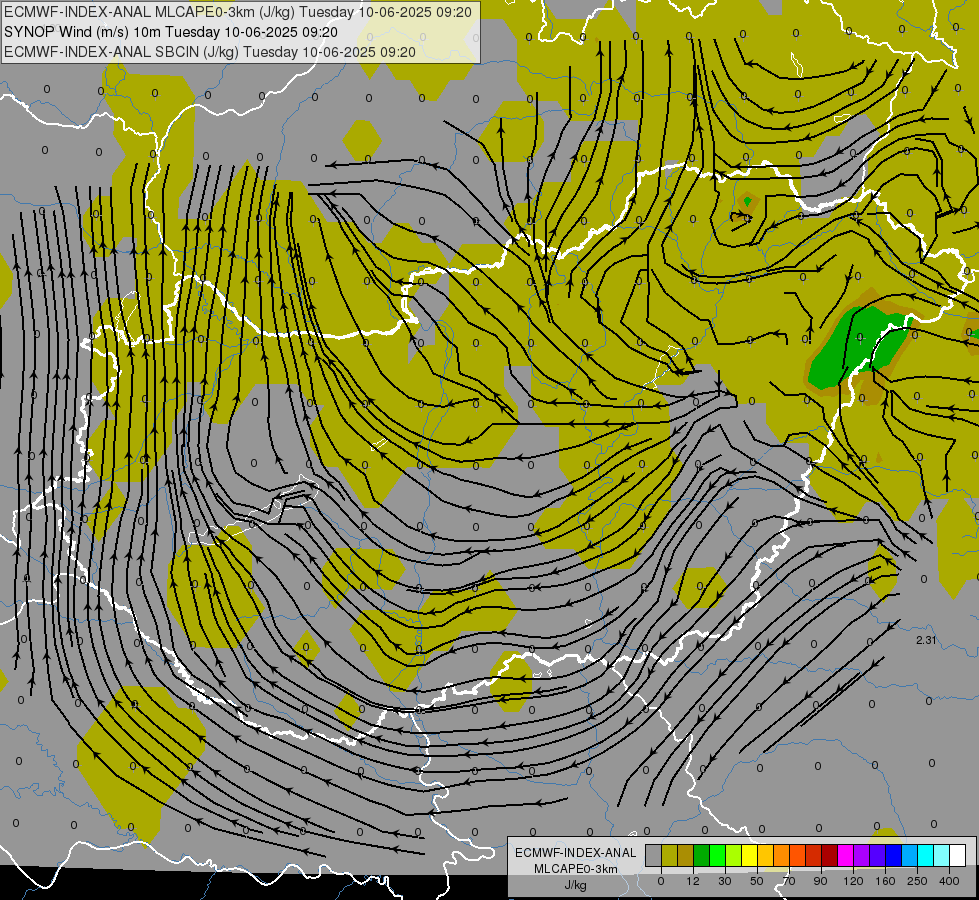Viewport: 979px width, 900px height.
Task: Click the 2.31 value on the map
Action: point(926,640)
